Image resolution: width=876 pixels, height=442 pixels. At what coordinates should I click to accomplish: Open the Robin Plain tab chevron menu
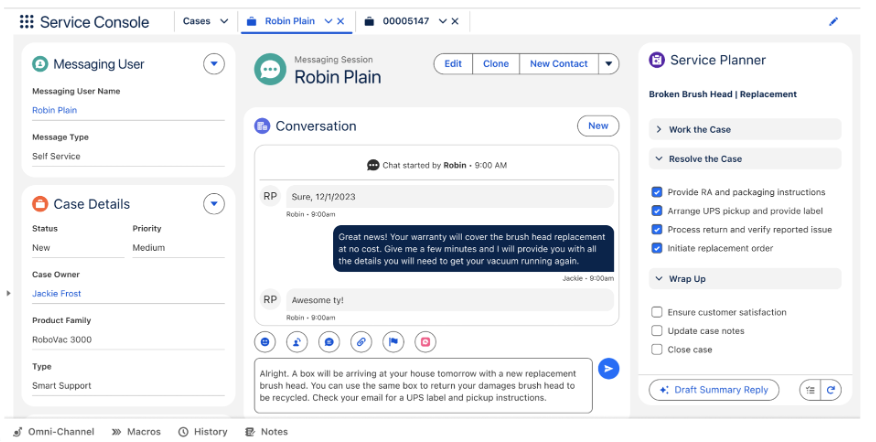click(x=328, y=21)
